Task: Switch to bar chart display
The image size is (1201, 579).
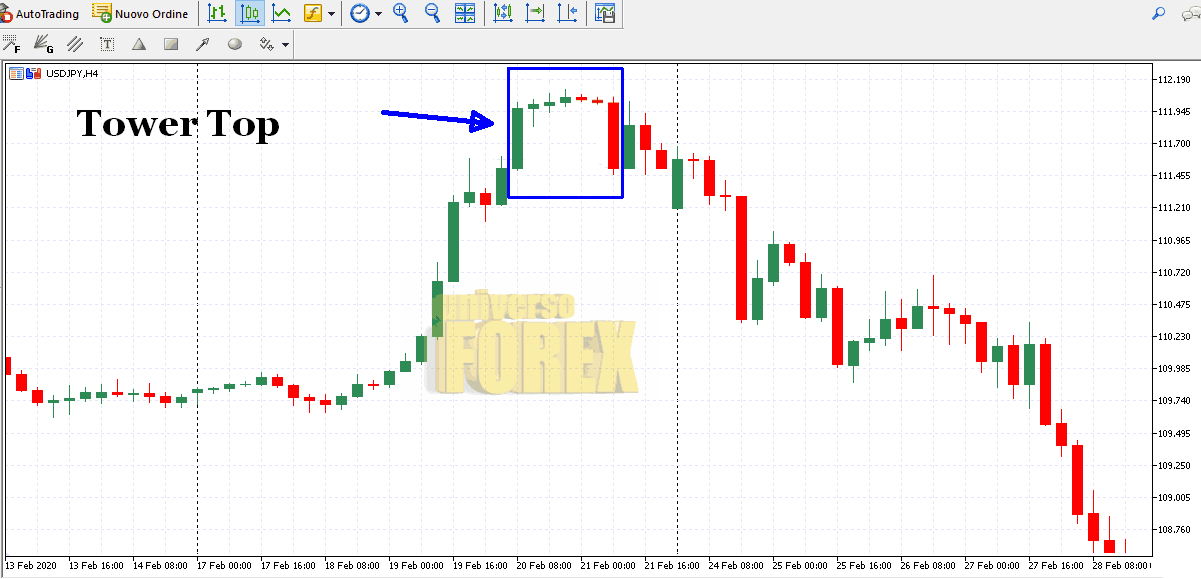Action: [x=217, y=14]
